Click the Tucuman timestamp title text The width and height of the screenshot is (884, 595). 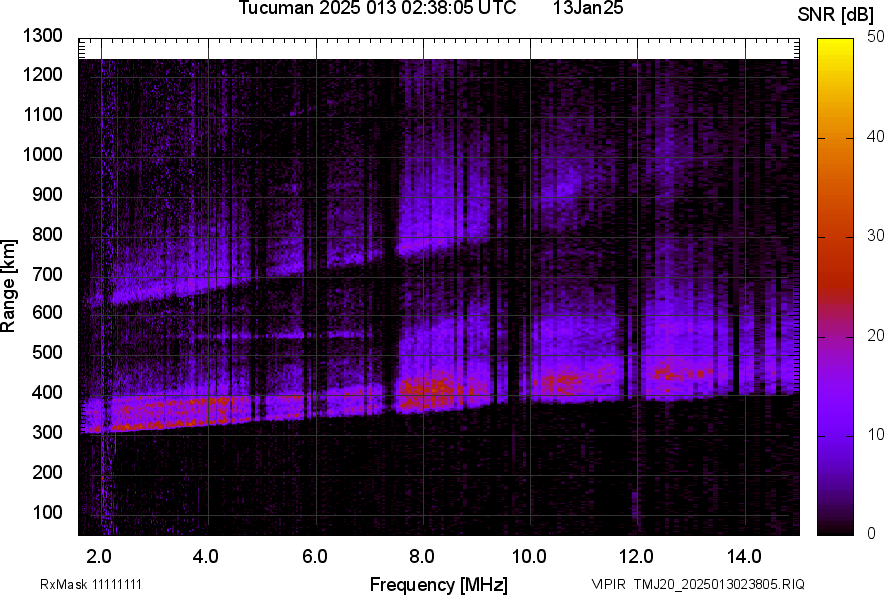[x=377, y=9]
